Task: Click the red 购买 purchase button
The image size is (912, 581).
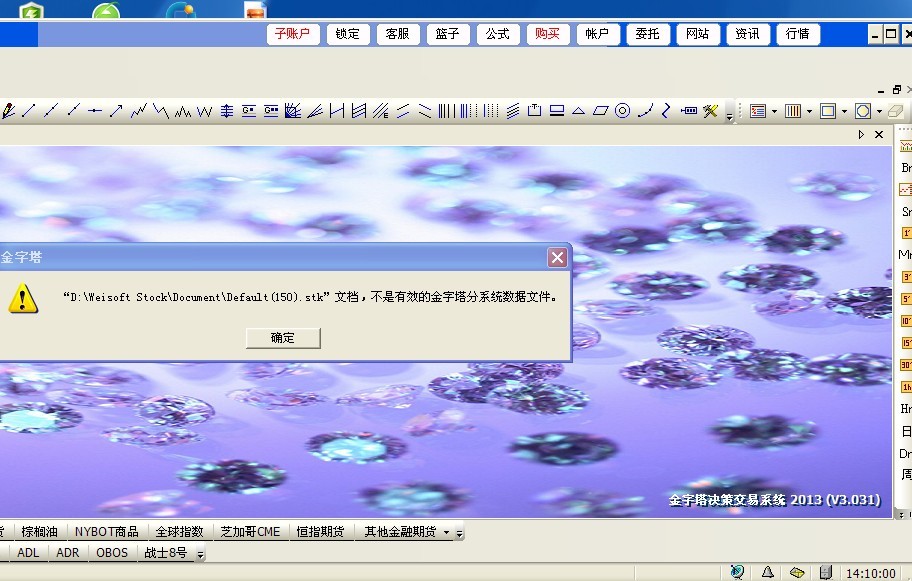Action: tap(547, 34)
